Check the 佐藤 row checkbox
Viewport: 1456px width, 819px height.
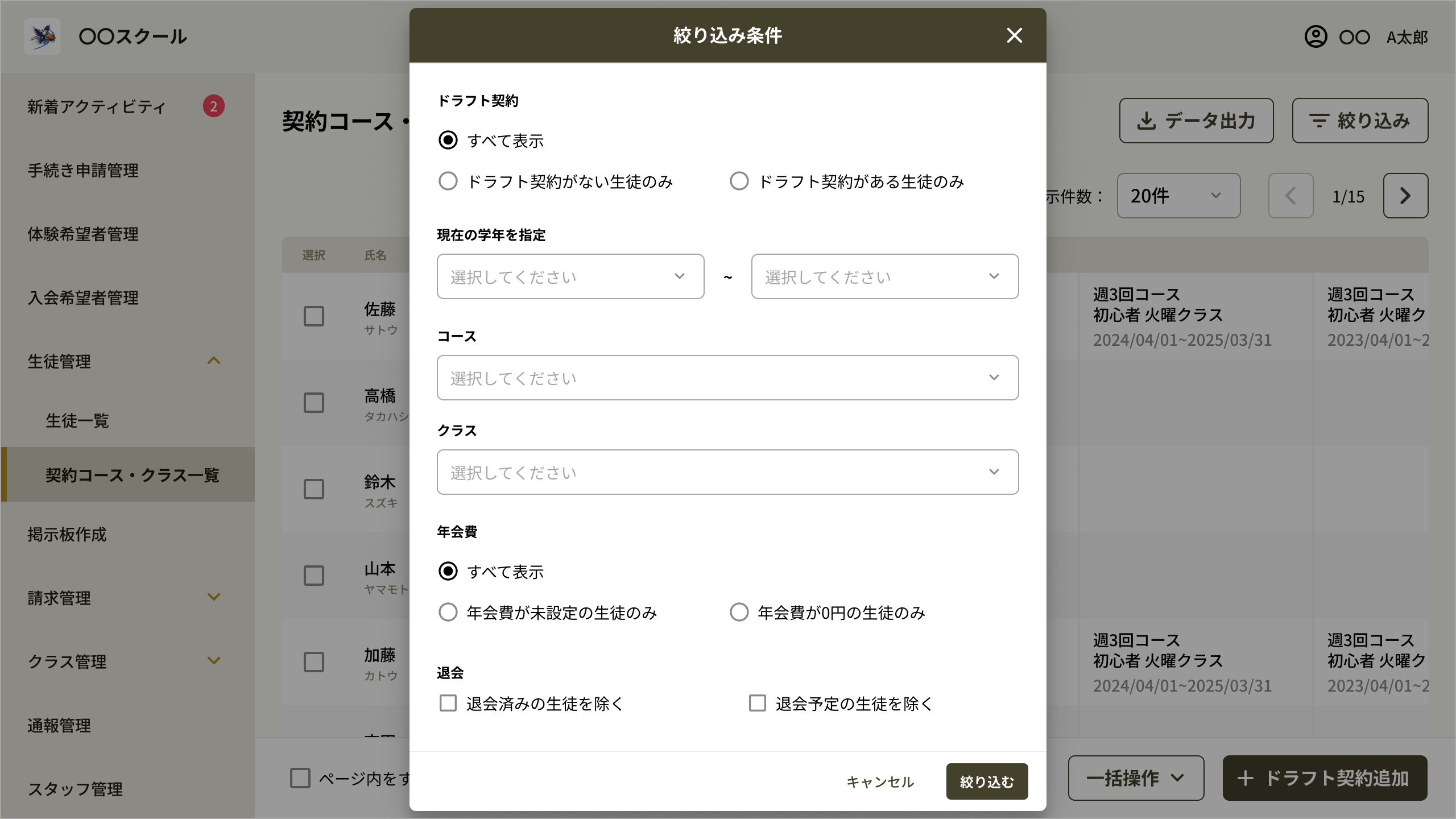(x=314, y=316)
